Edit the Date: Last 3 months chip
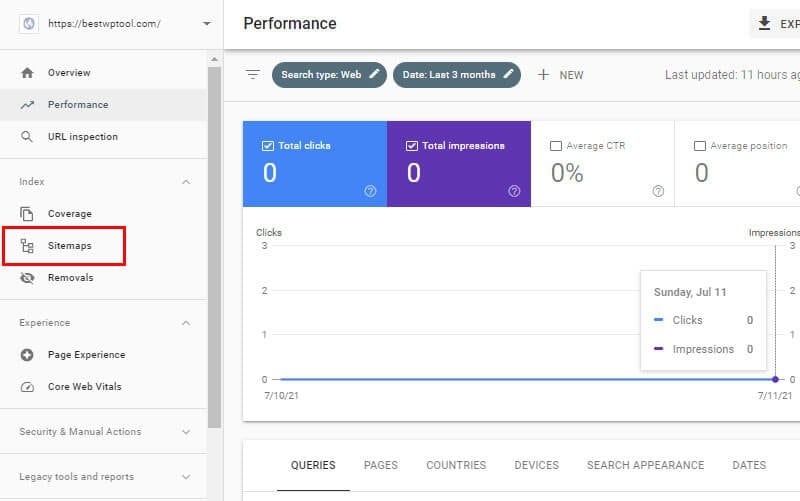This screenshot has width=800, height=501. pos(457,75)
